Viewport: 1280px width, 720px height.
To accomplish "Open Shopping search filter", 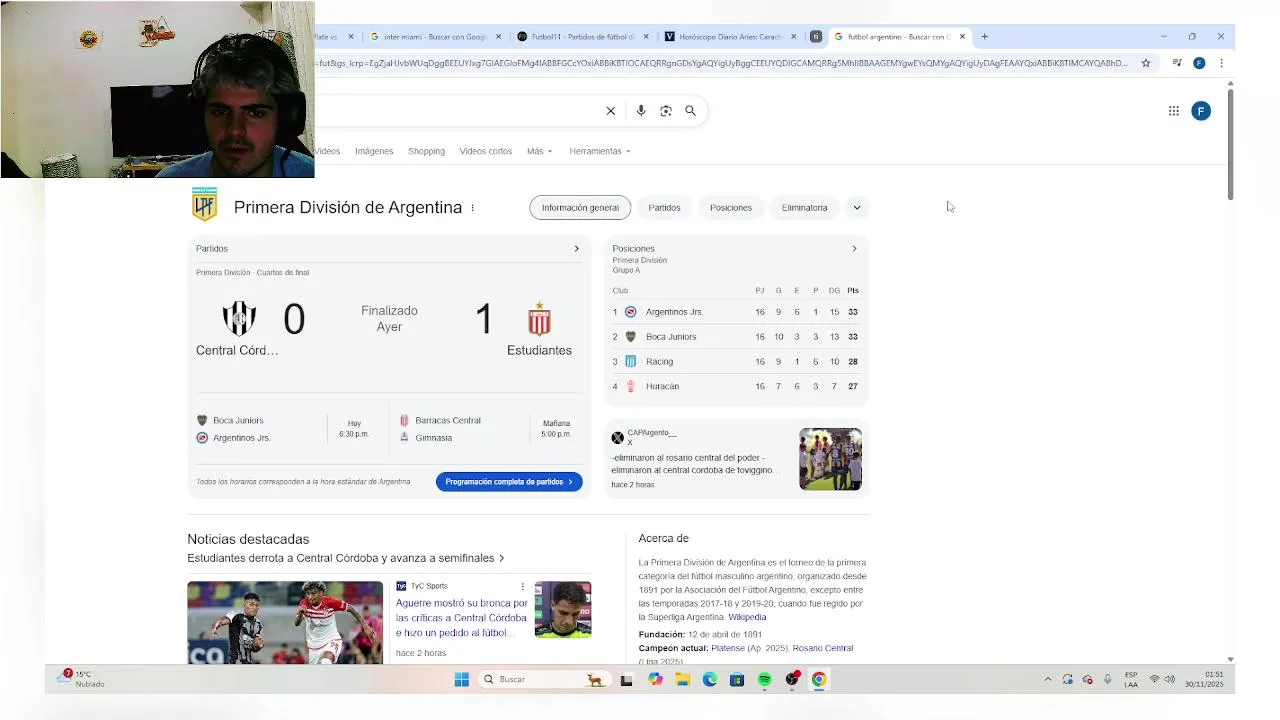I will (x=426, y=151).
